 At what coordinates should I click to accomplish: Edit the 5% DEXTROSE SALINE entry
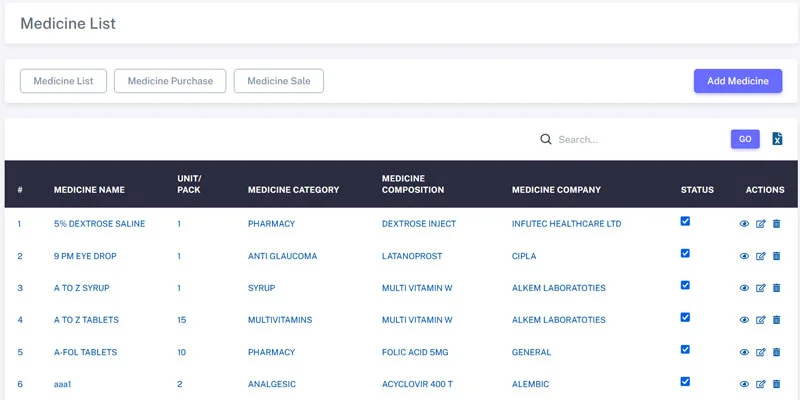coord(761,224)
